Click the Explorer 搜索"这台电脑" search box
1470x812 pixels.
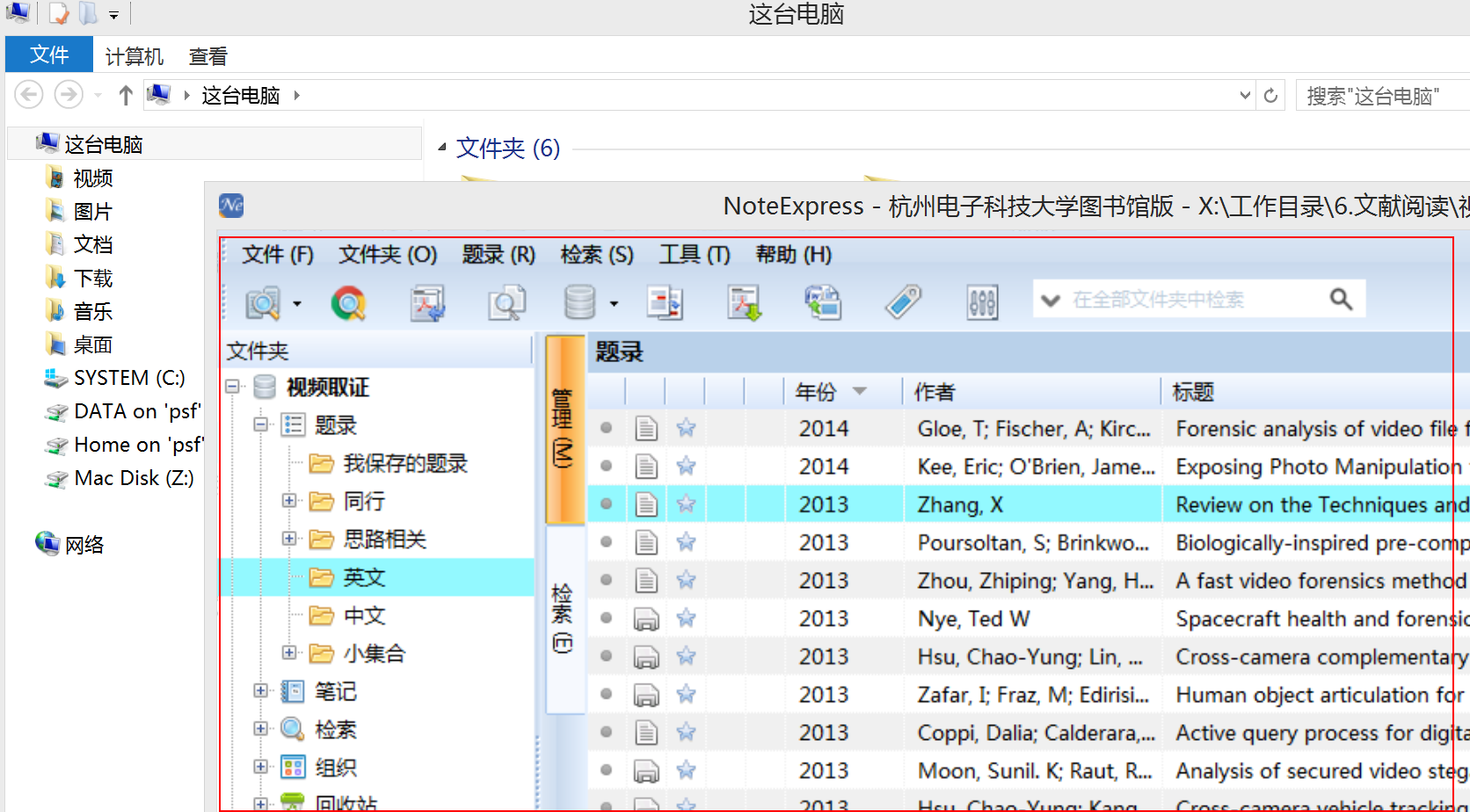pyautogui.click(x=1383, y=96)
